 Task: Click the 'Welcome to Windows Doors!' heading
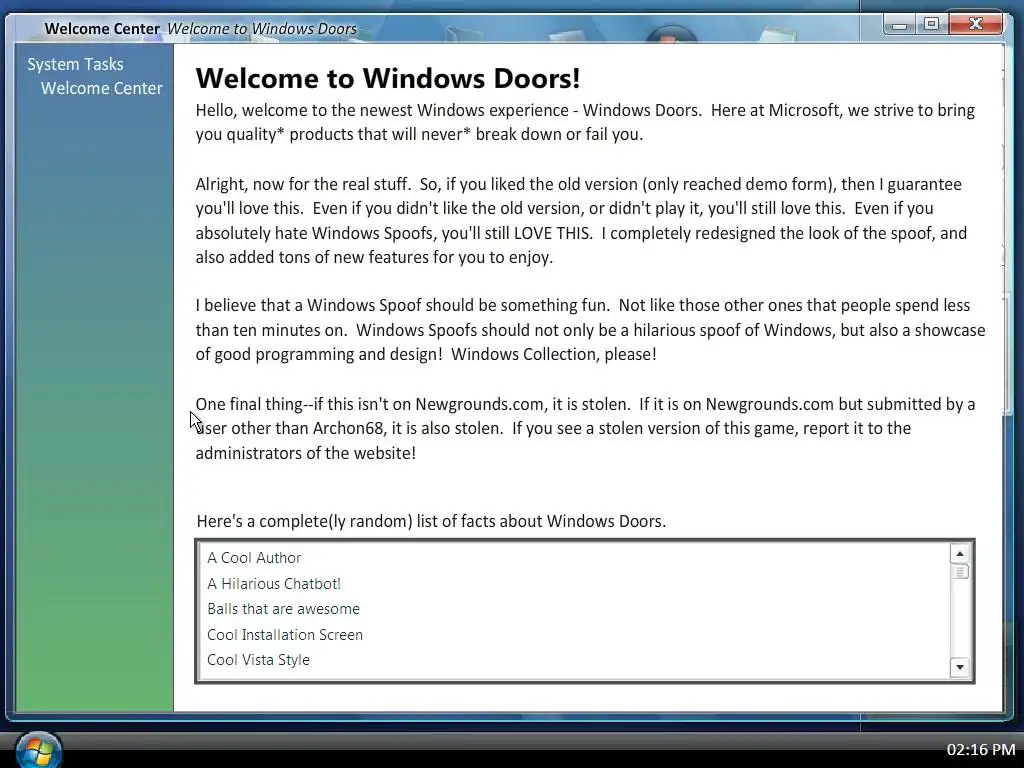click(388, 78)
